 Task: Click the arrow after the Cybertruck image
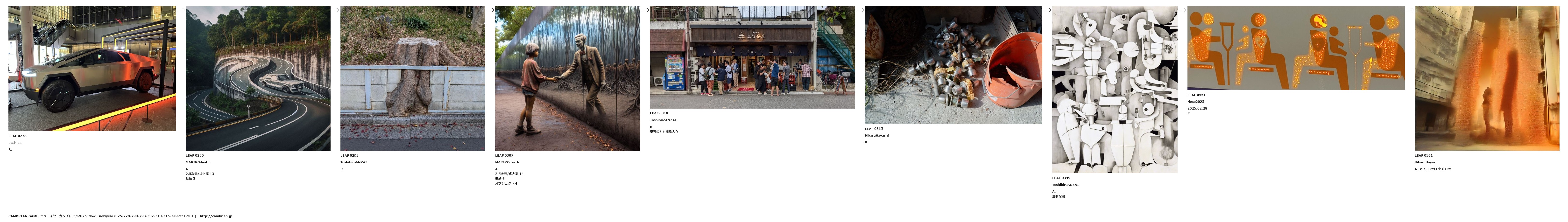coord(181,10)
